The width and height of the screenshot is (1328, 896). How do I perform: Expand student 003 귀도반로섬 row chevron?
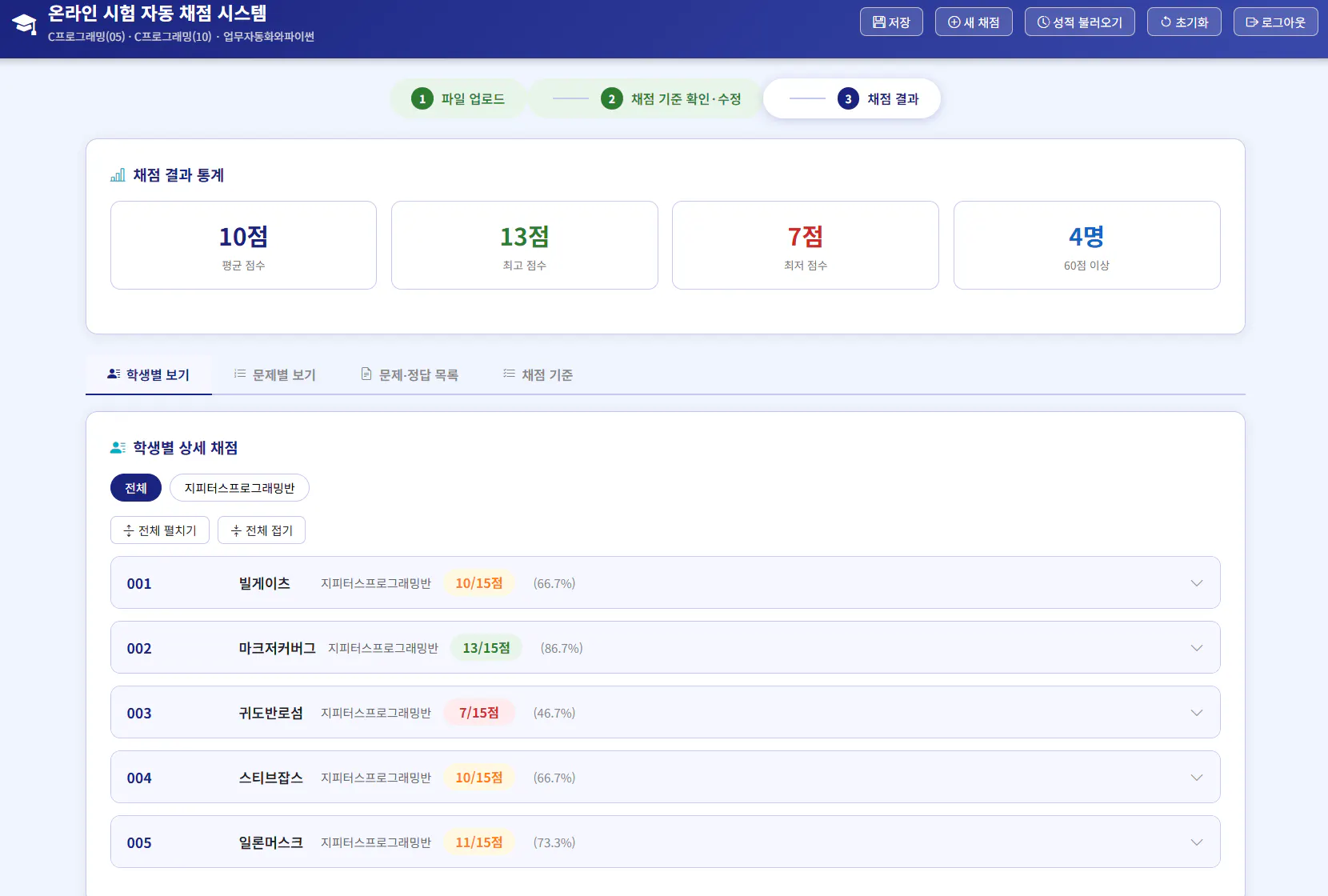point(1197,713)
